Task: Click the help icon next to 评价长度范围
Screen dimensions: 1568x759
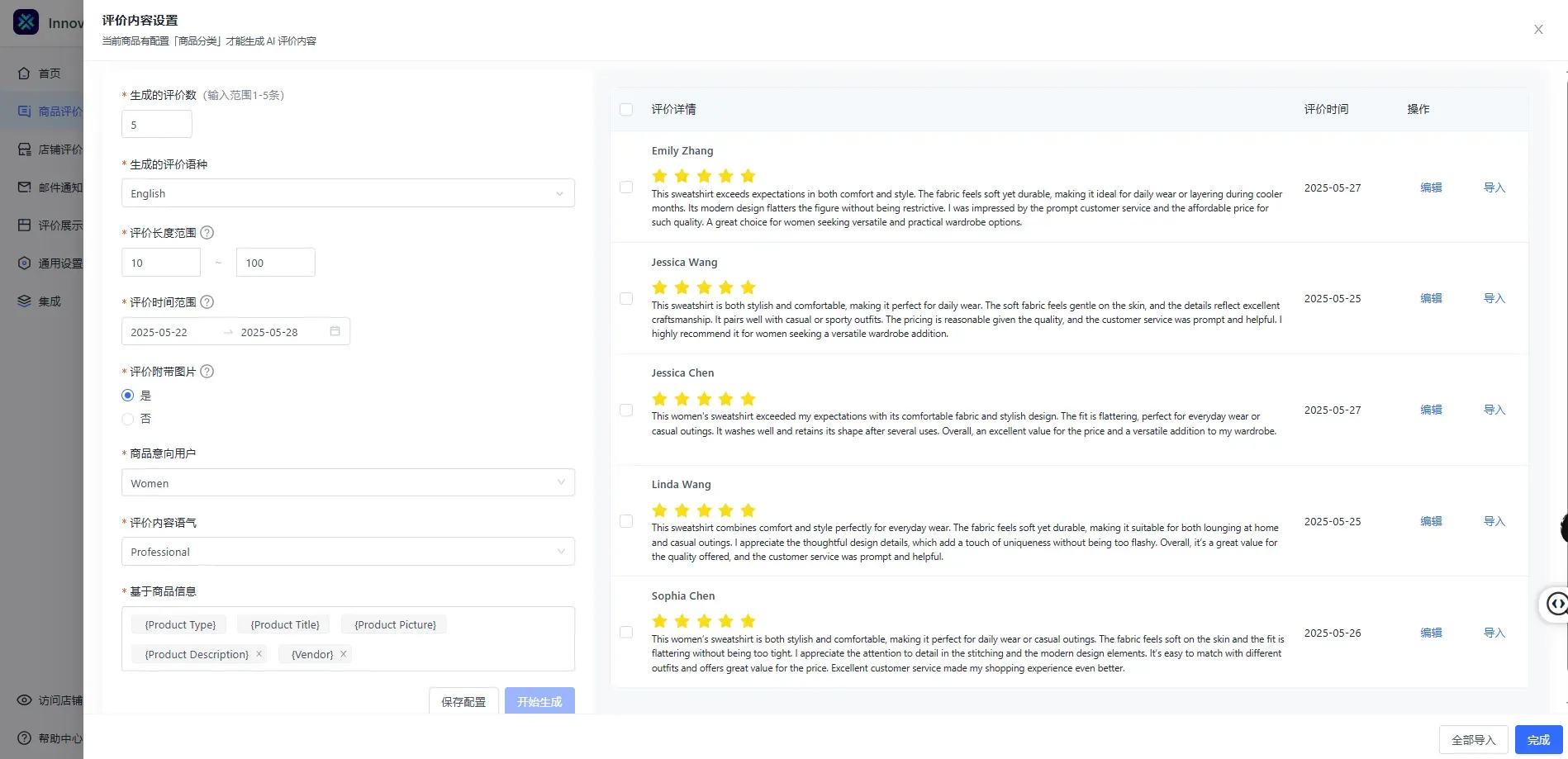Action: [x=207, y=233]
